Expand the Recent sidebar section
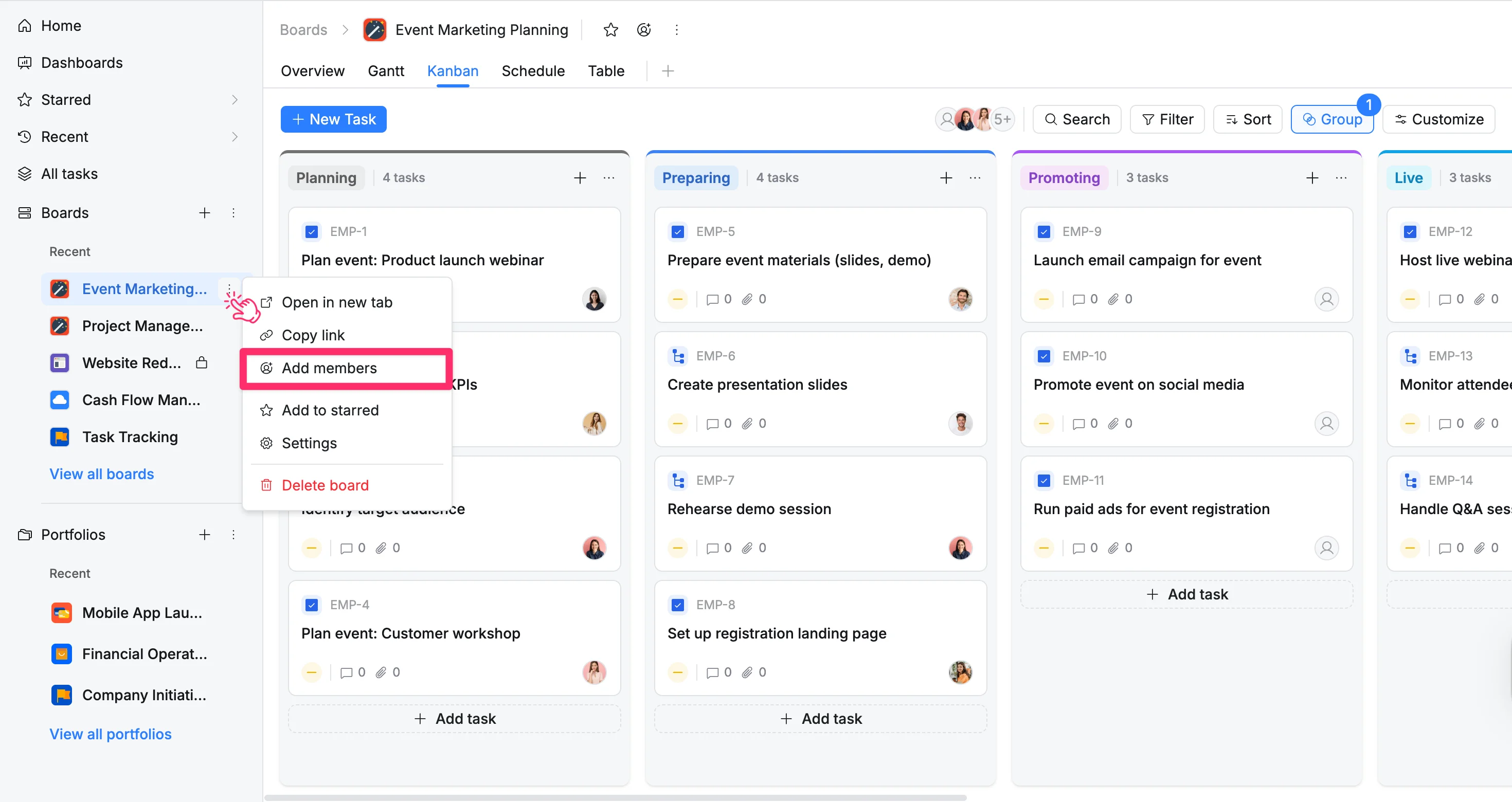 point(235,137)
